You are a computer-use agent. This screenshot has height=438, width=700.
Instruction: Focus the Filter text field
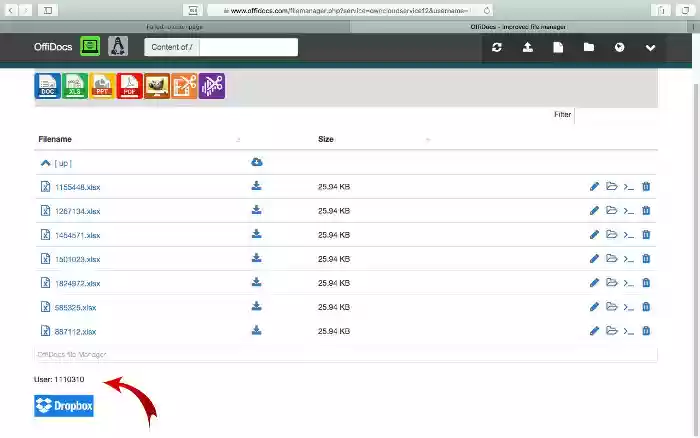616,115
